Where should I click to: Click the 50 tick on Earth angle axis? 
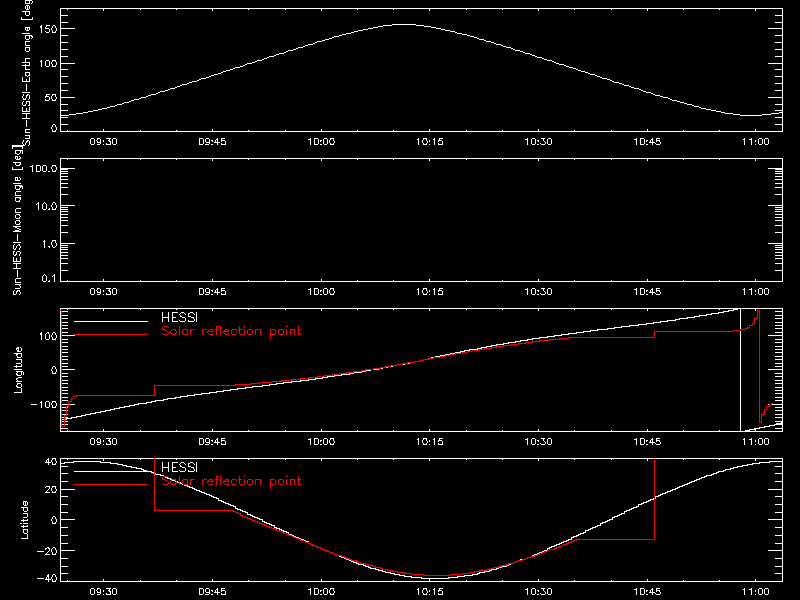point(51,97)
